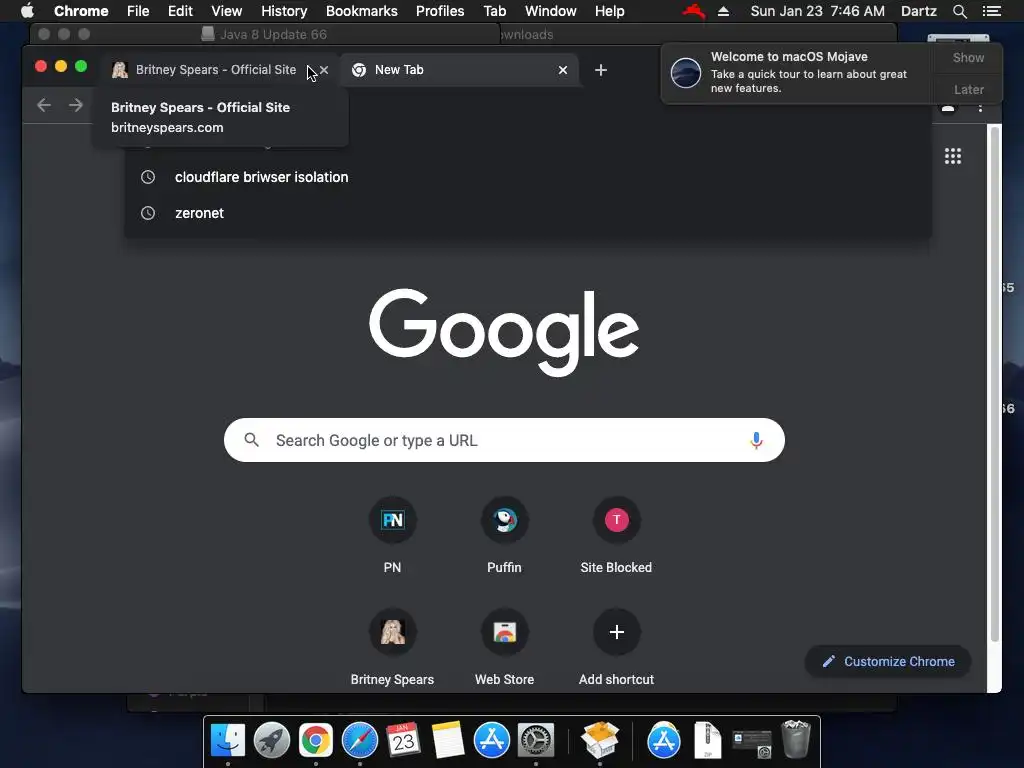Open the Chrome profile avatar

[948, 107]
